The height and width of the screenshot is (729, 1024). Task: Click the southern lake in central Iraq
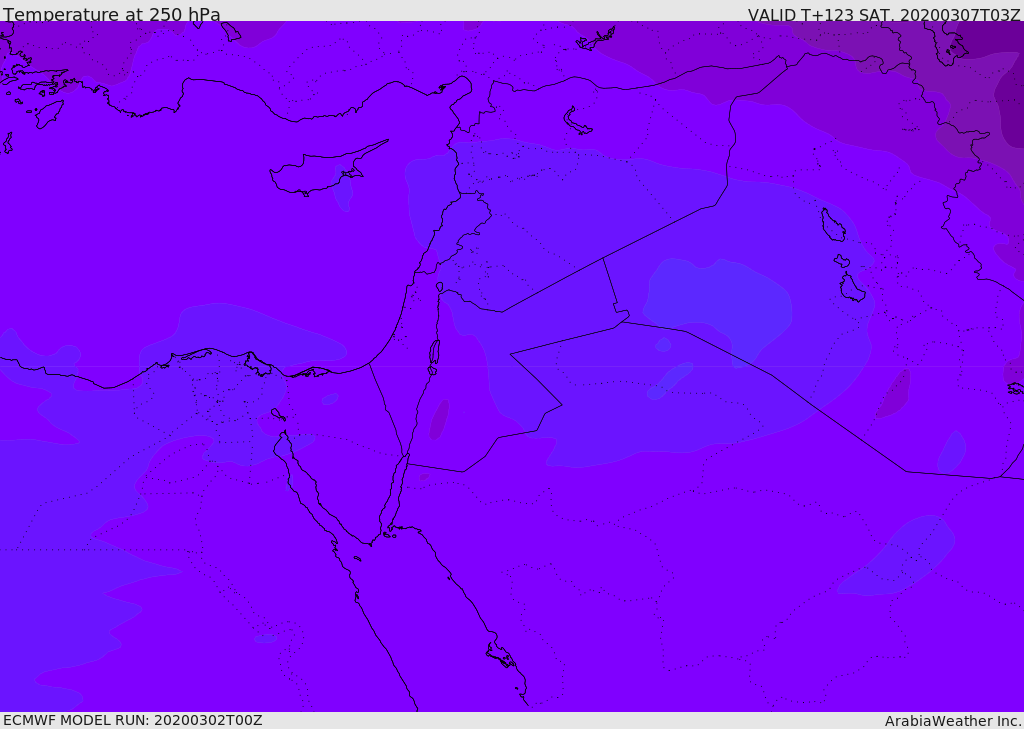click(x=851, y=287)
